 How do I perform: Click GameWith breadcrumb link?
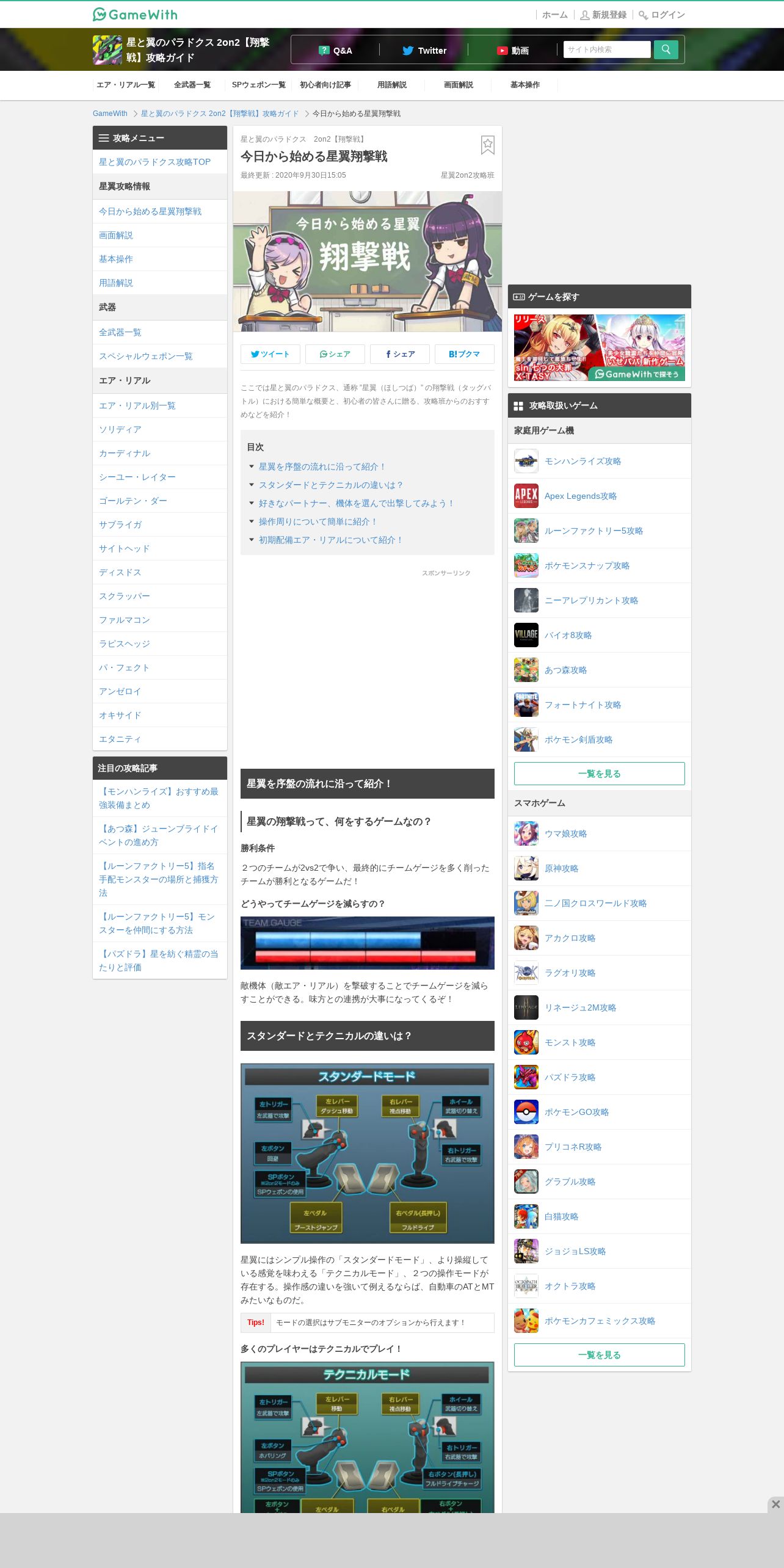pos(110,114)
